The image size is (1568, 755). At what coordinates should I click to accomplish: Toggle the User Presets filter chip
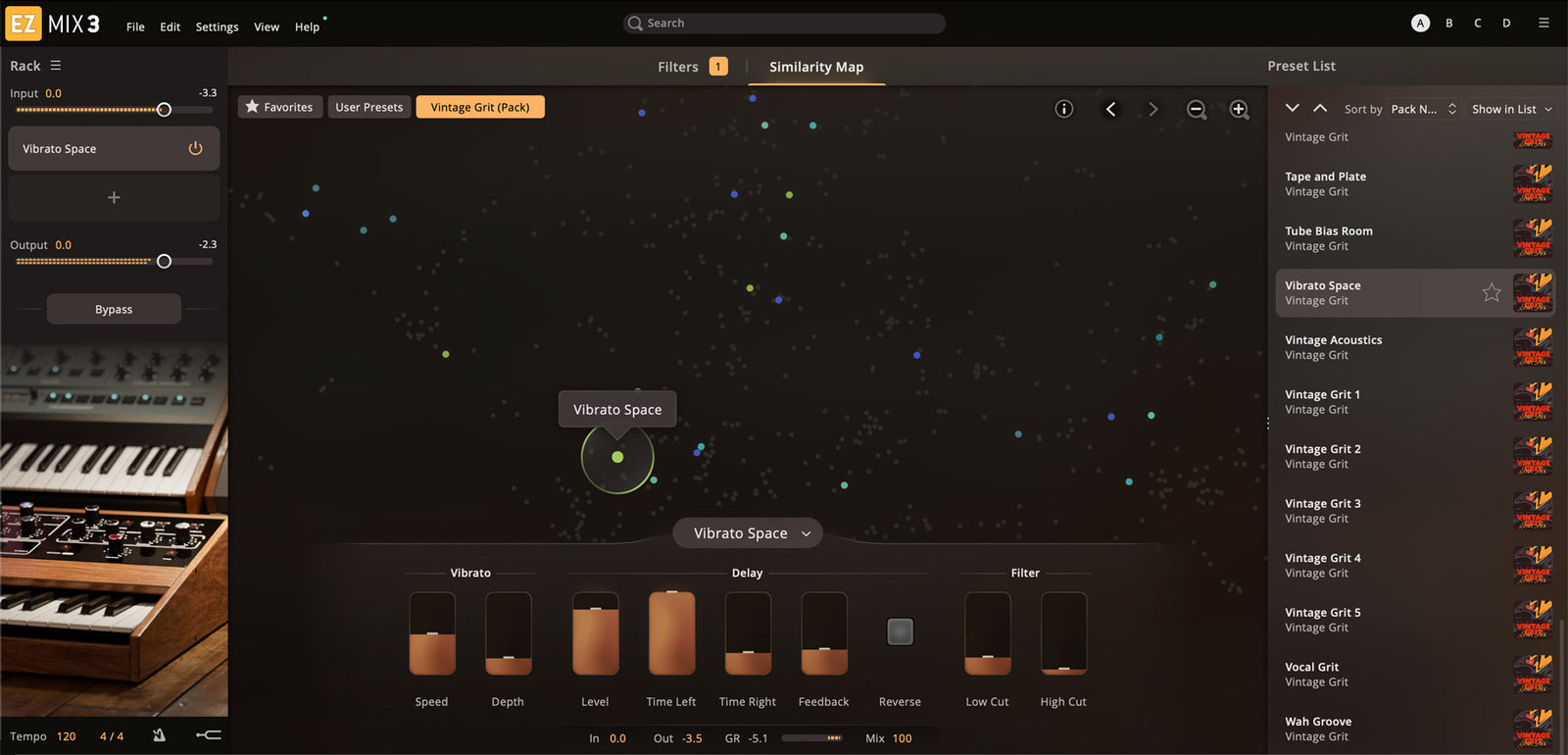[x=368, y=107]
